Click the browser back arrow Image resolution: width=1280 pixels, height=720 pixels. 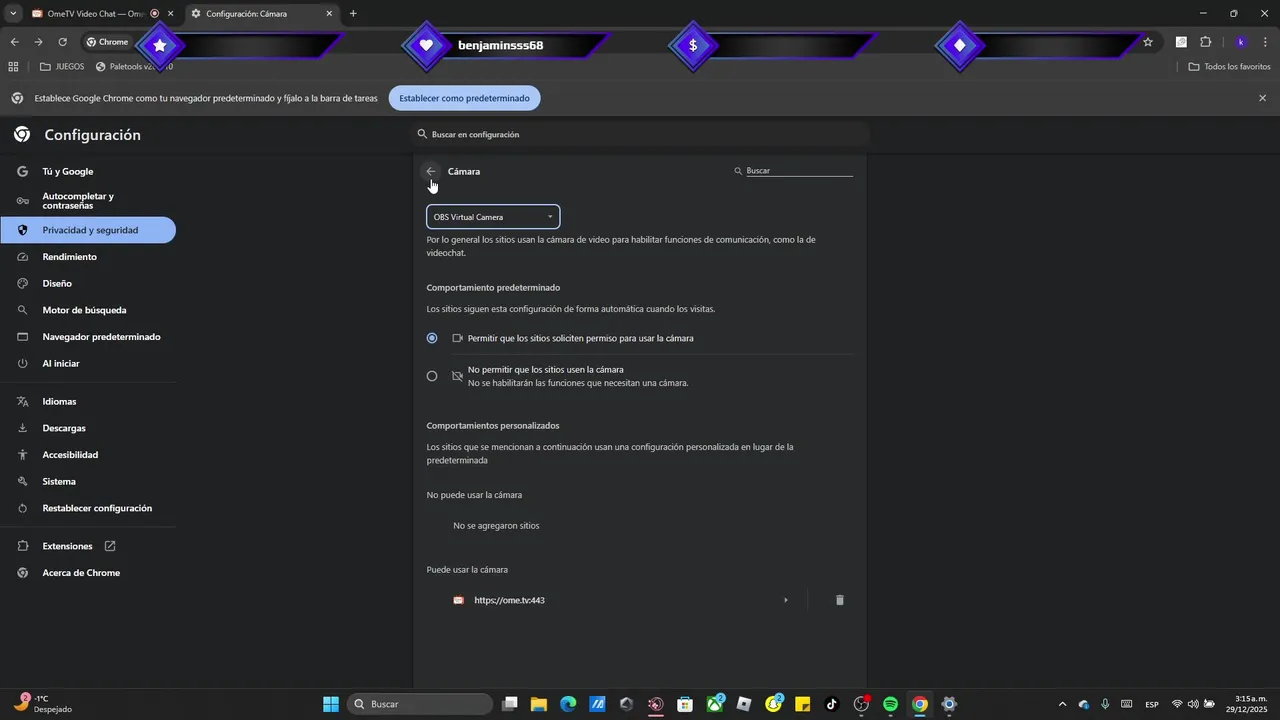[14, 42]
